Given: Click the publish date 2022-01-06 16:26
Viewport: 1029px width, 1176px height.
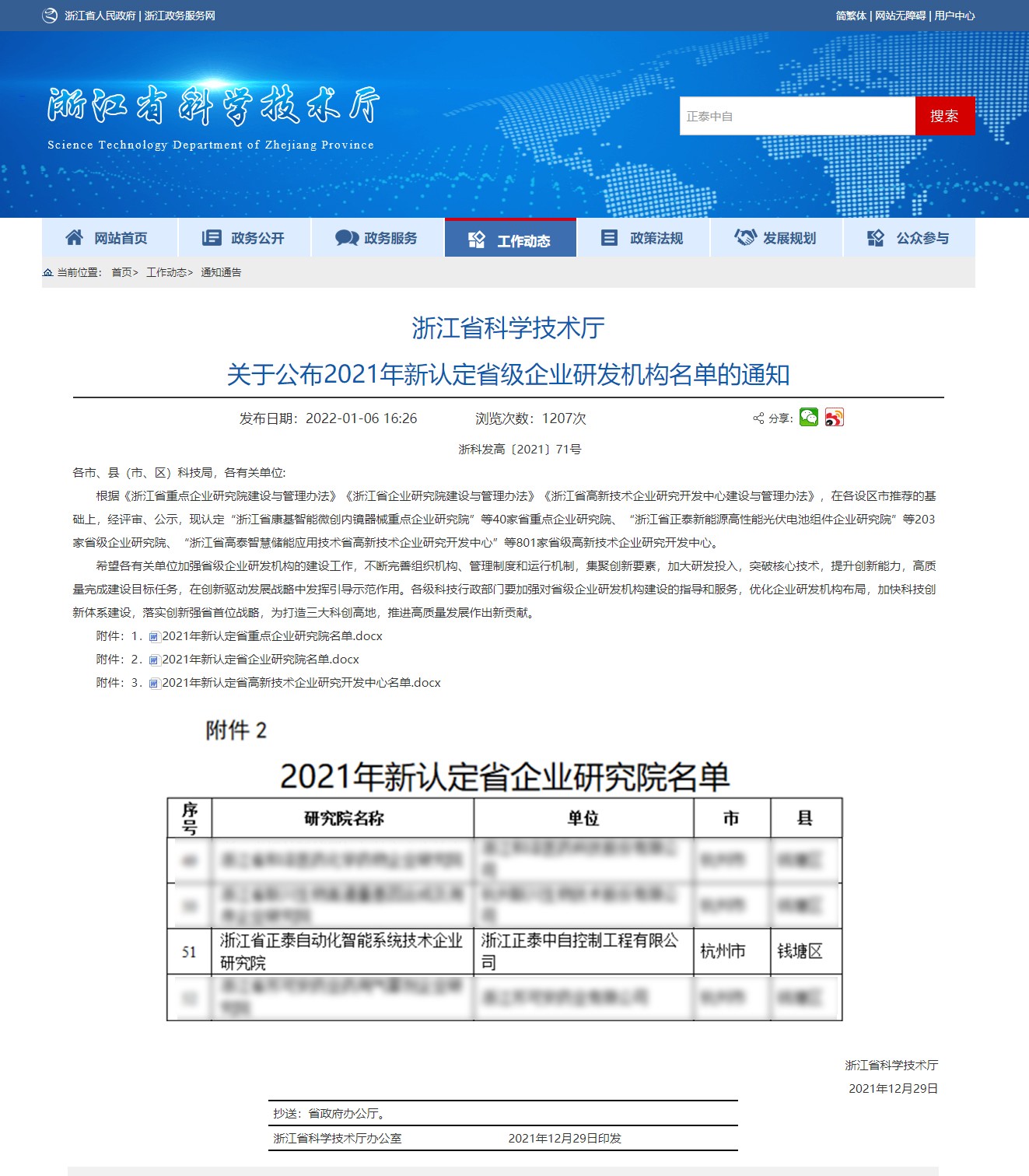Looking at the screenshot, I should click(x=361, y=418).
